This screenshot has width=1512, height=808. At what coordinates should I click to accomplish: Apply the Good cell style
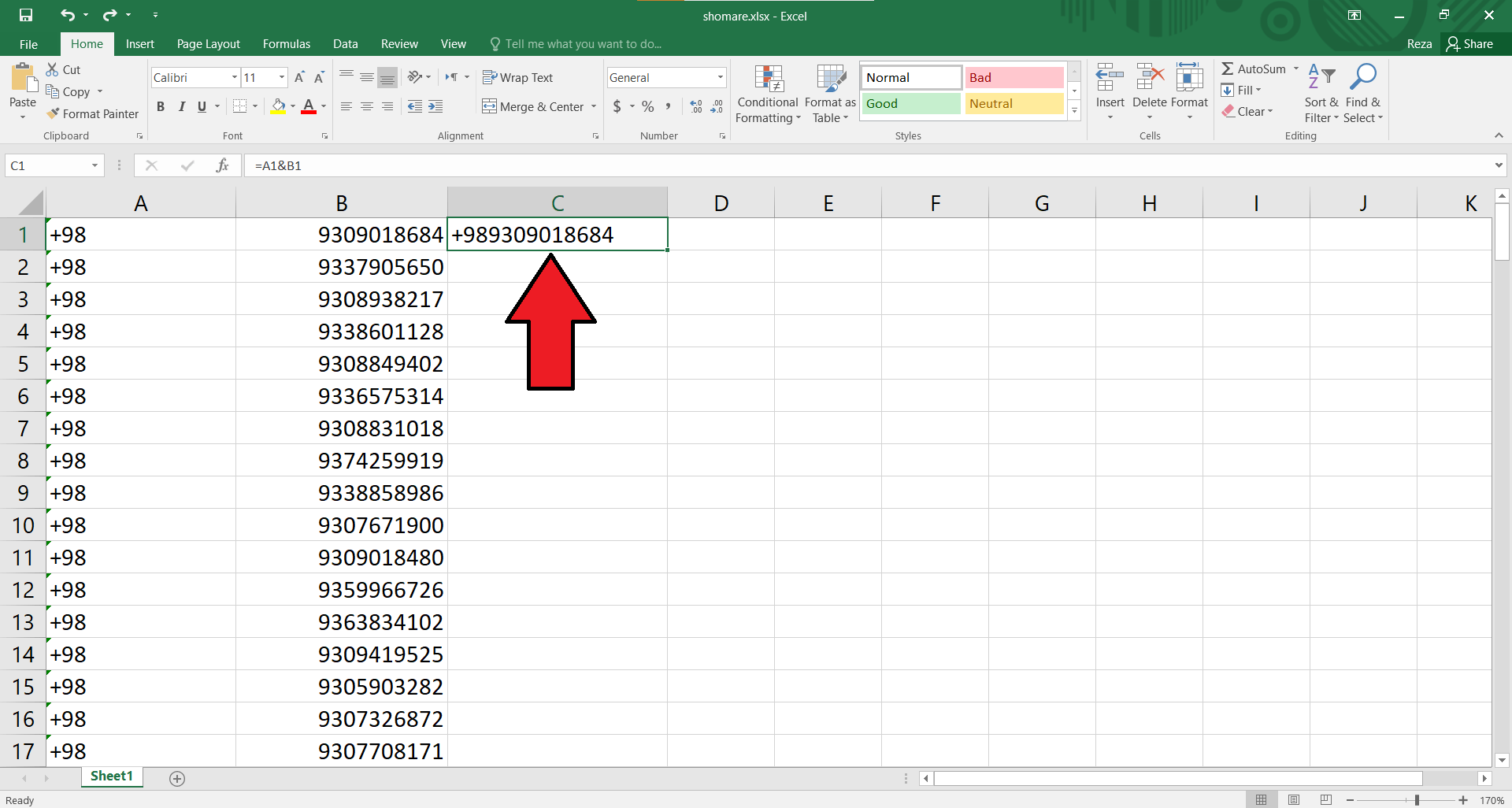(910, 104)
